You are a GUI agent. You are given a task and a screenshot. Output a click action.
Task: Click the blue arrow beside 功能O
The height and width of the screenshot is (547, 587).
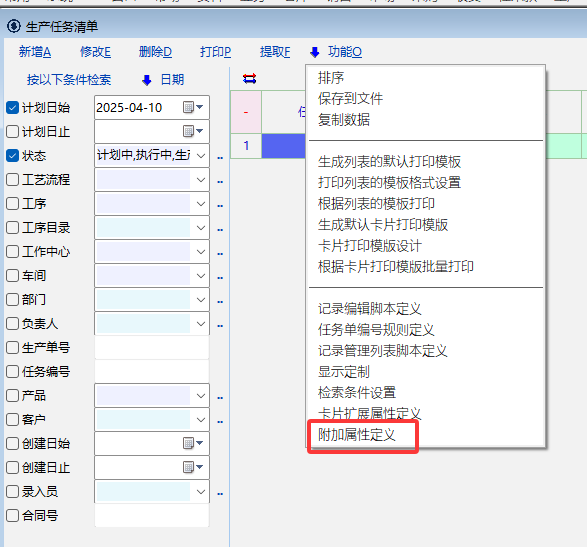coord(315,52)
